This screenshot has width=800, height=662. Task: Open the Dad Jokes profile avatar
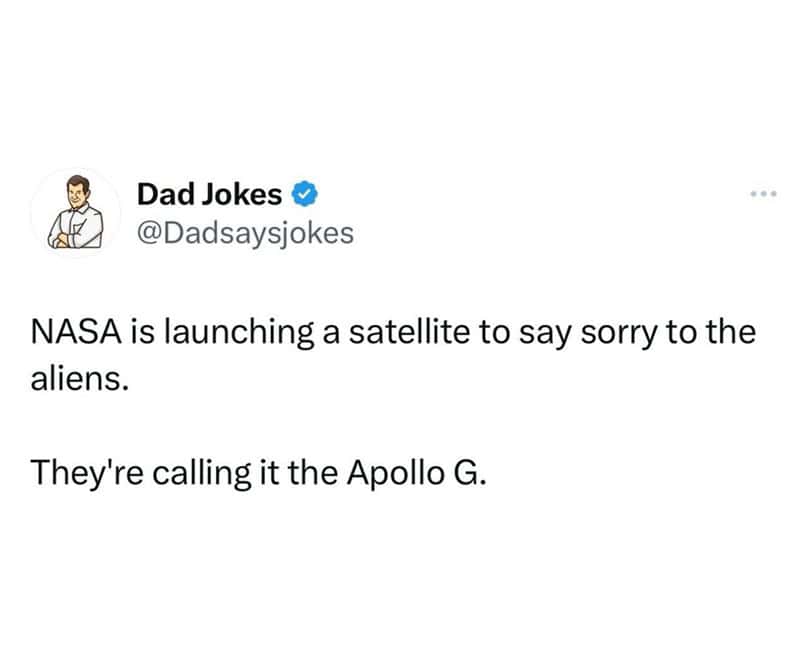tap(76, 212)
